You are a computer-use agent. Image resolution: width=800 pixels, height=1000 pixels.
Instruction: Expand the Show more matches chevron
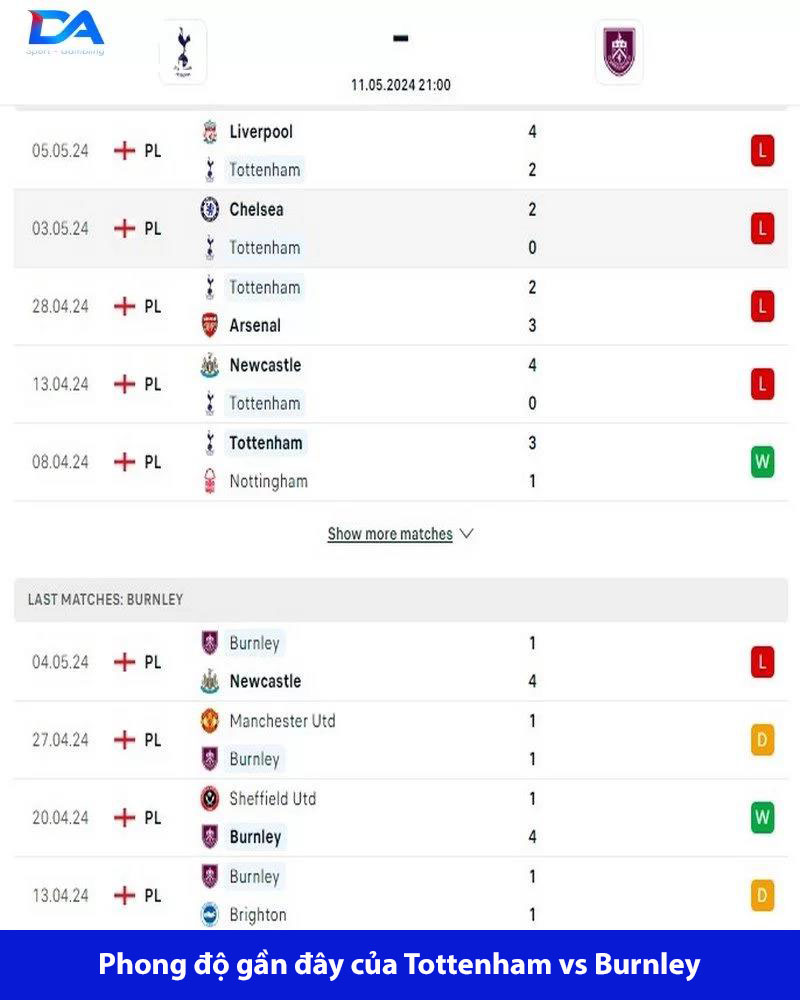[466, 534]
